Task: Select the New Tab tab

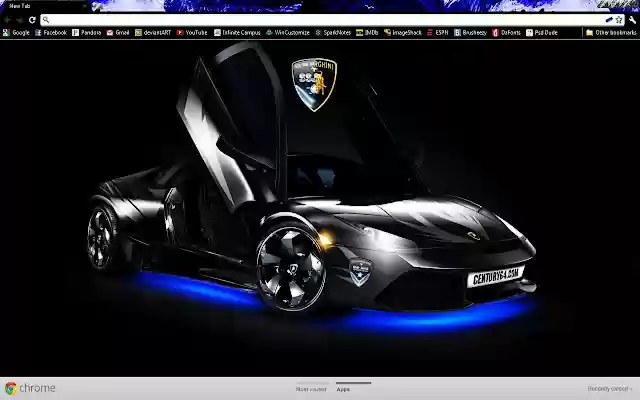Action: coord(43,6)
